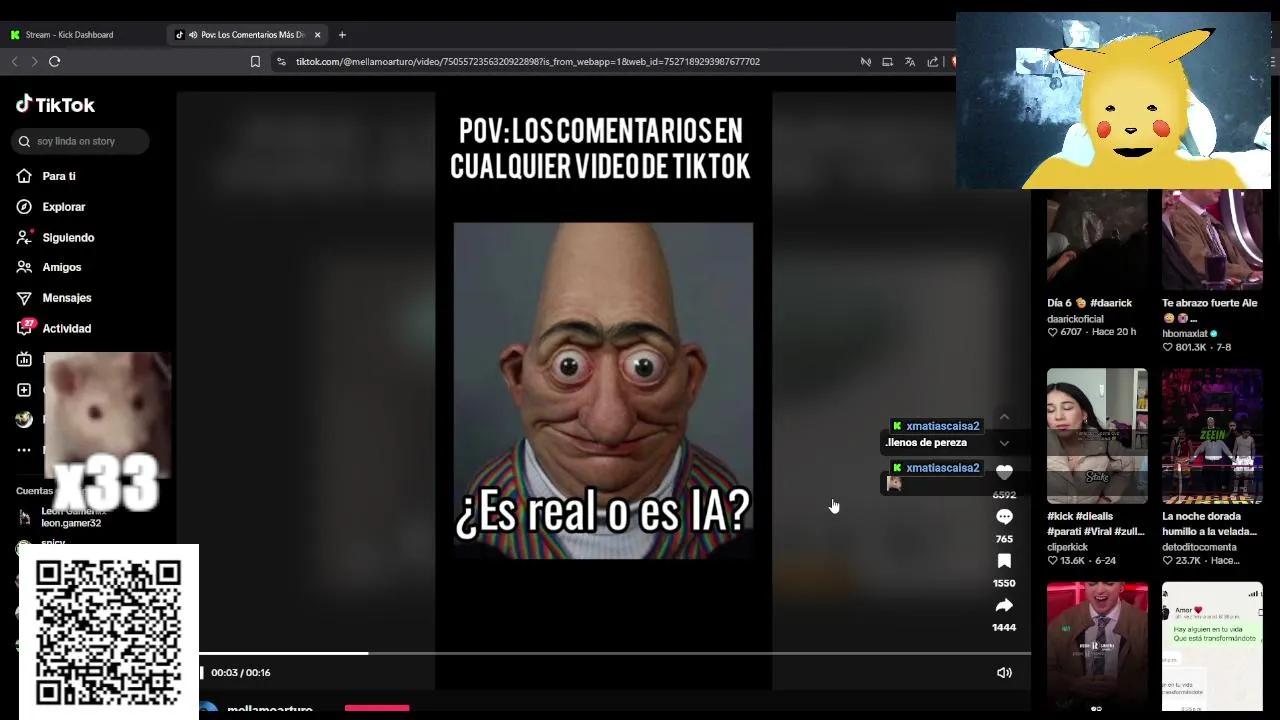Open 'La noche dorada humillo' video thumbnail

(1212, 436)
